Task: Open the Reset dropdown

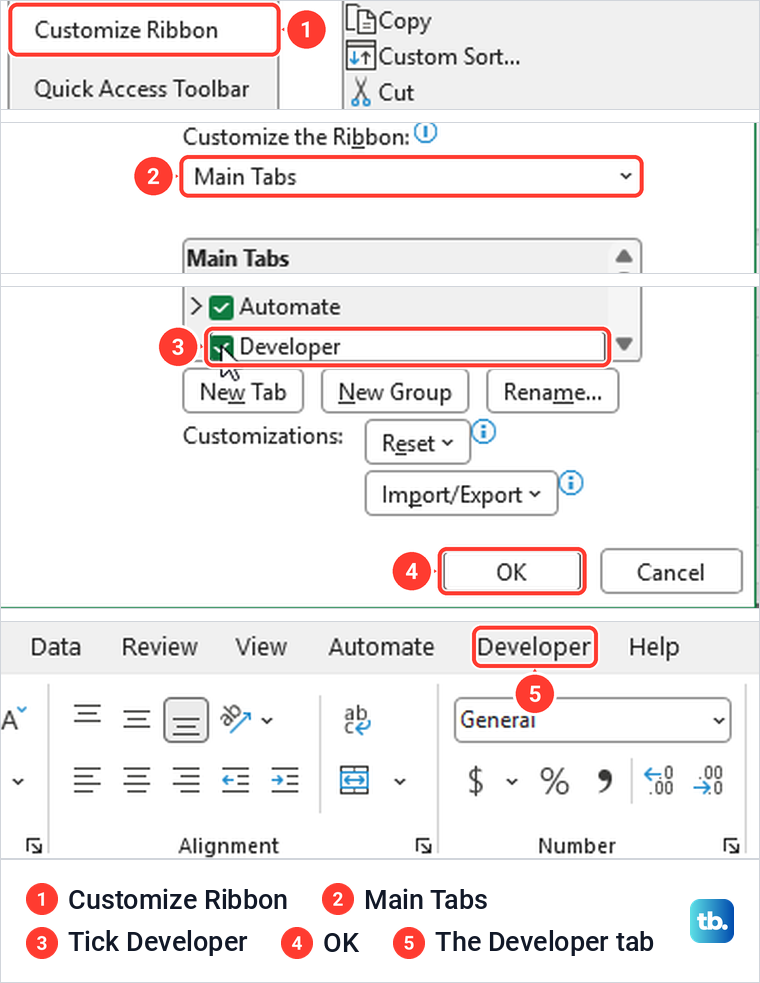Action: tap(418, 443)
